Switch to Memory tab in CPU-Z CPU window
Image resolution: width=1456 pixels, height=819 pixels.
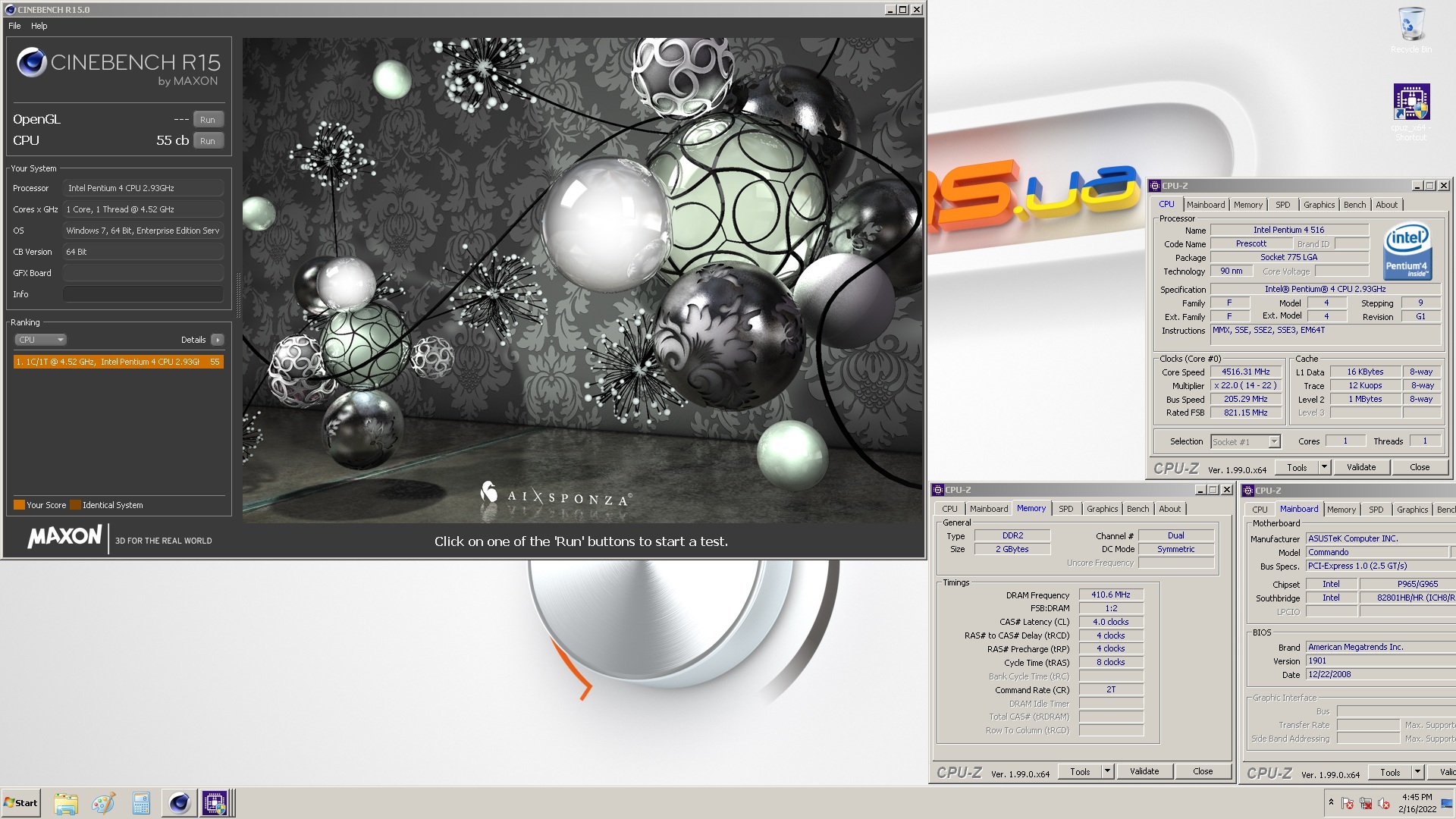point(1247,205)
